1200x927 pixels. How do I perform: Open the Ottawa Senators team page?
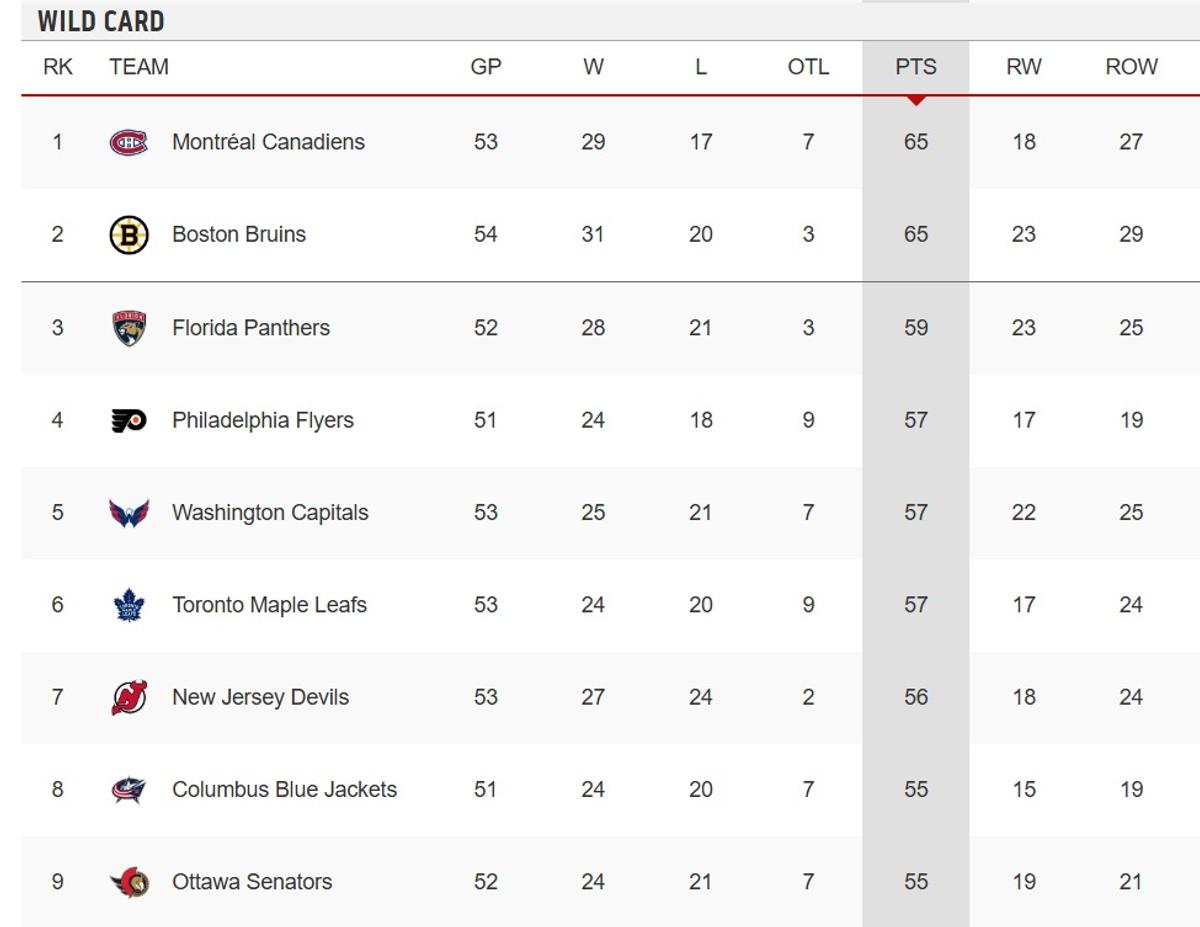pos(251,881)
